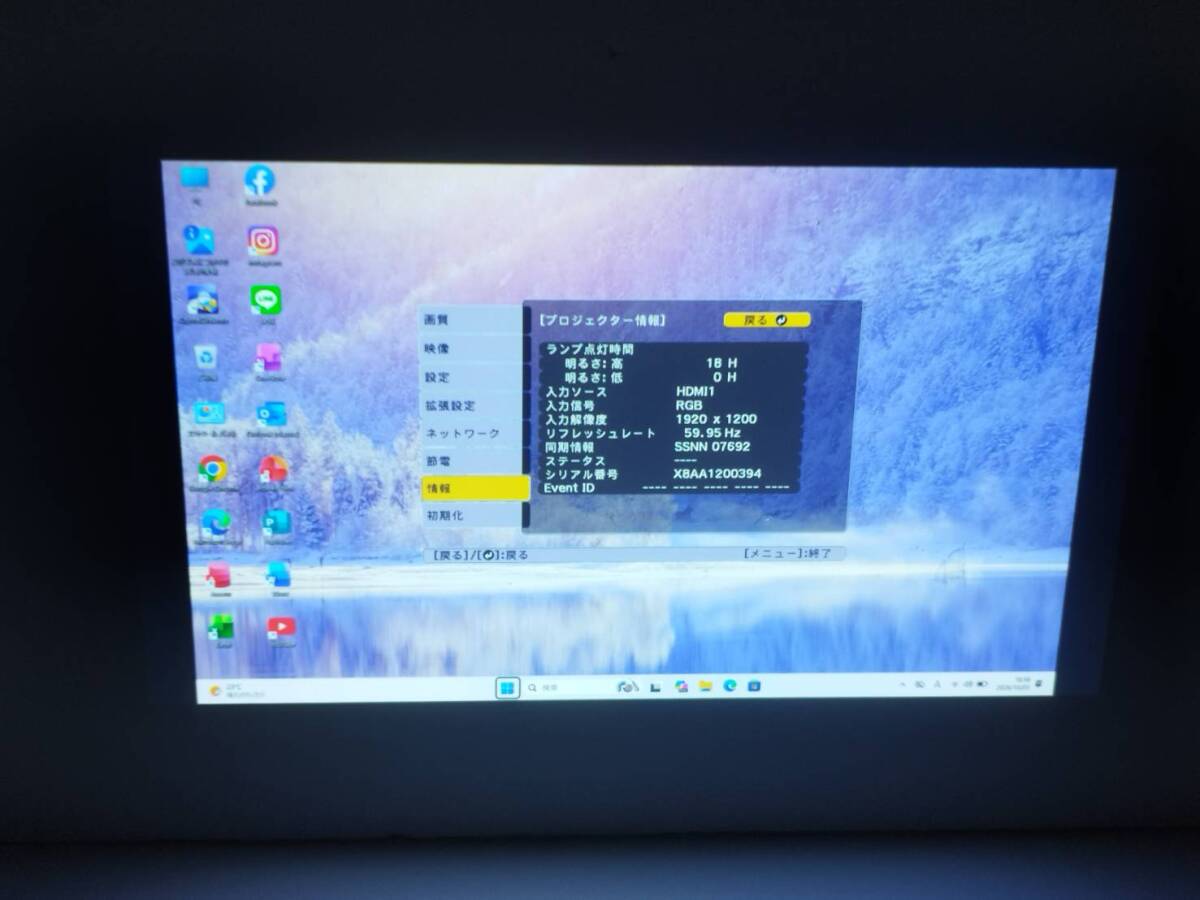Open the blue monitor desktop icon
This screenshot has height=900, width=1200.
click(x=195, y=179)
